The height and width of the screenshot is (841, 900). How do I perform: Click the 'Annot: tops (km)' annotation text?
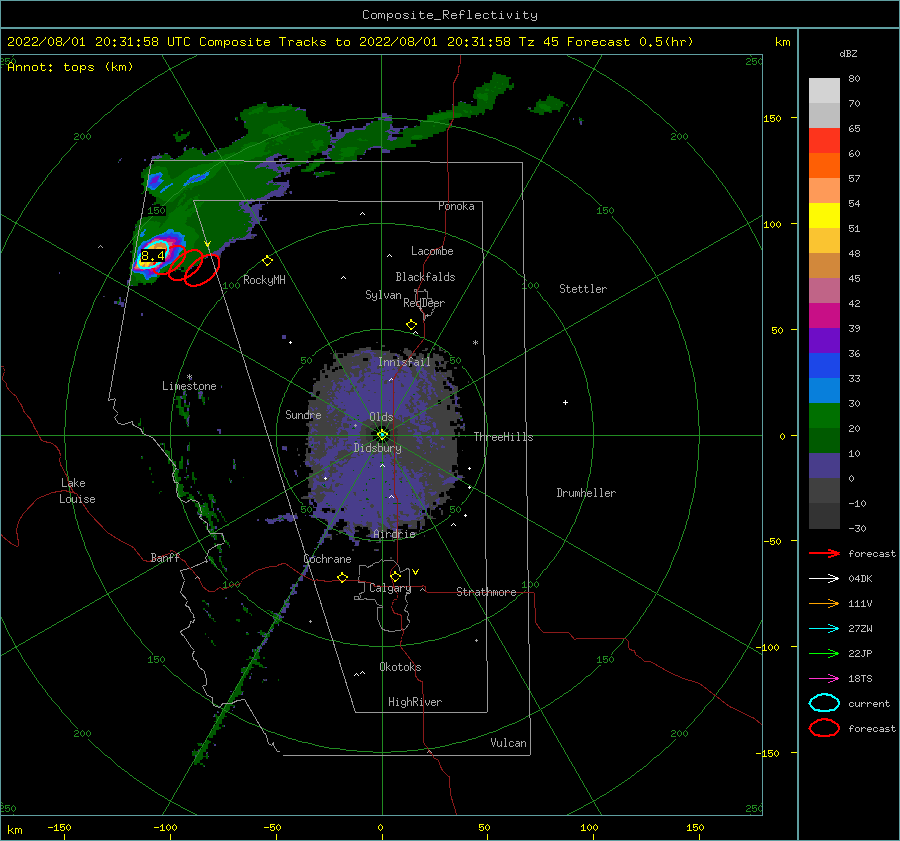coord(70,67)
